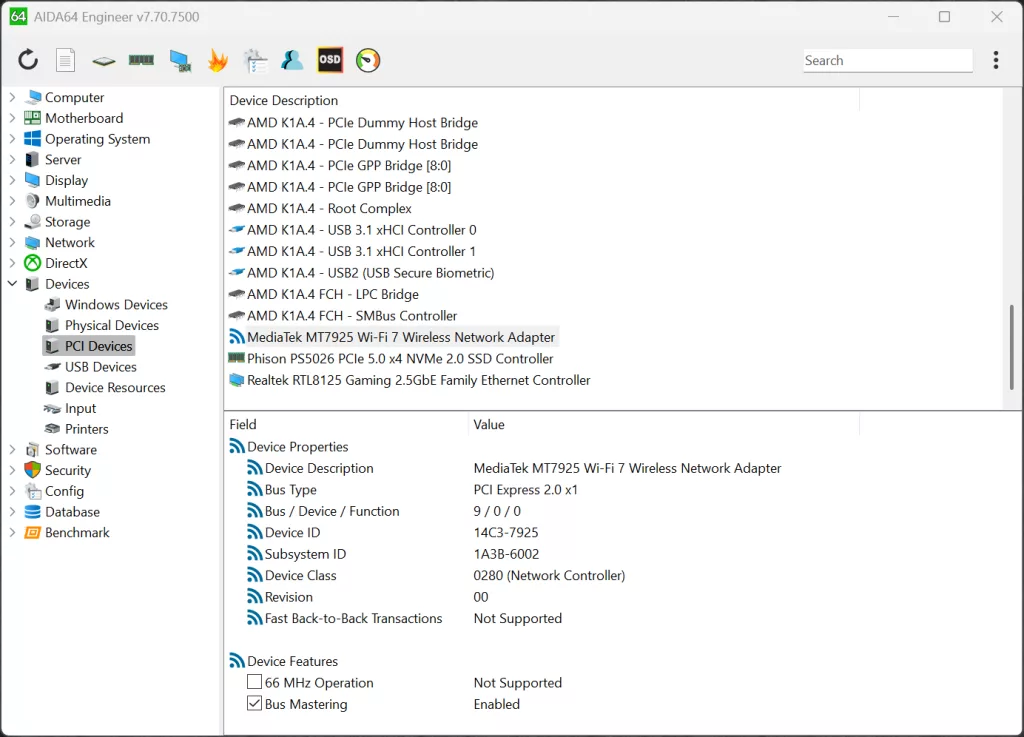Image resolution: width=1024 pixels, height=737 pixels.
Task: Toggle the Bus Mastering checkbox
Action: click(x=255, y=704)
